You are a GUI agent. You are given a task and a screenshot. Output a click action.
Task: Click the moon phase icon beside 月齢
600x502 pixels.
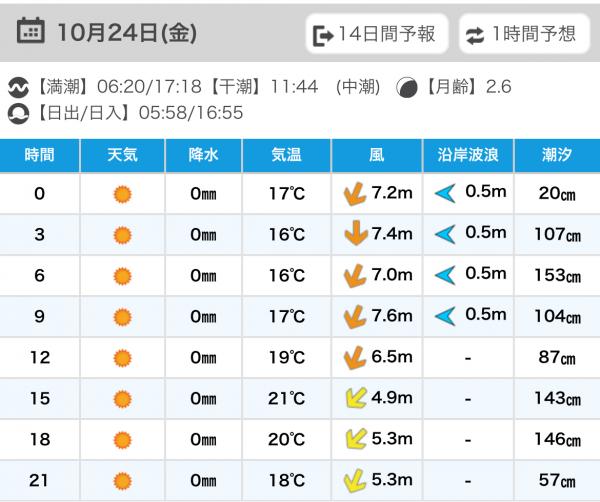[407, 87]
